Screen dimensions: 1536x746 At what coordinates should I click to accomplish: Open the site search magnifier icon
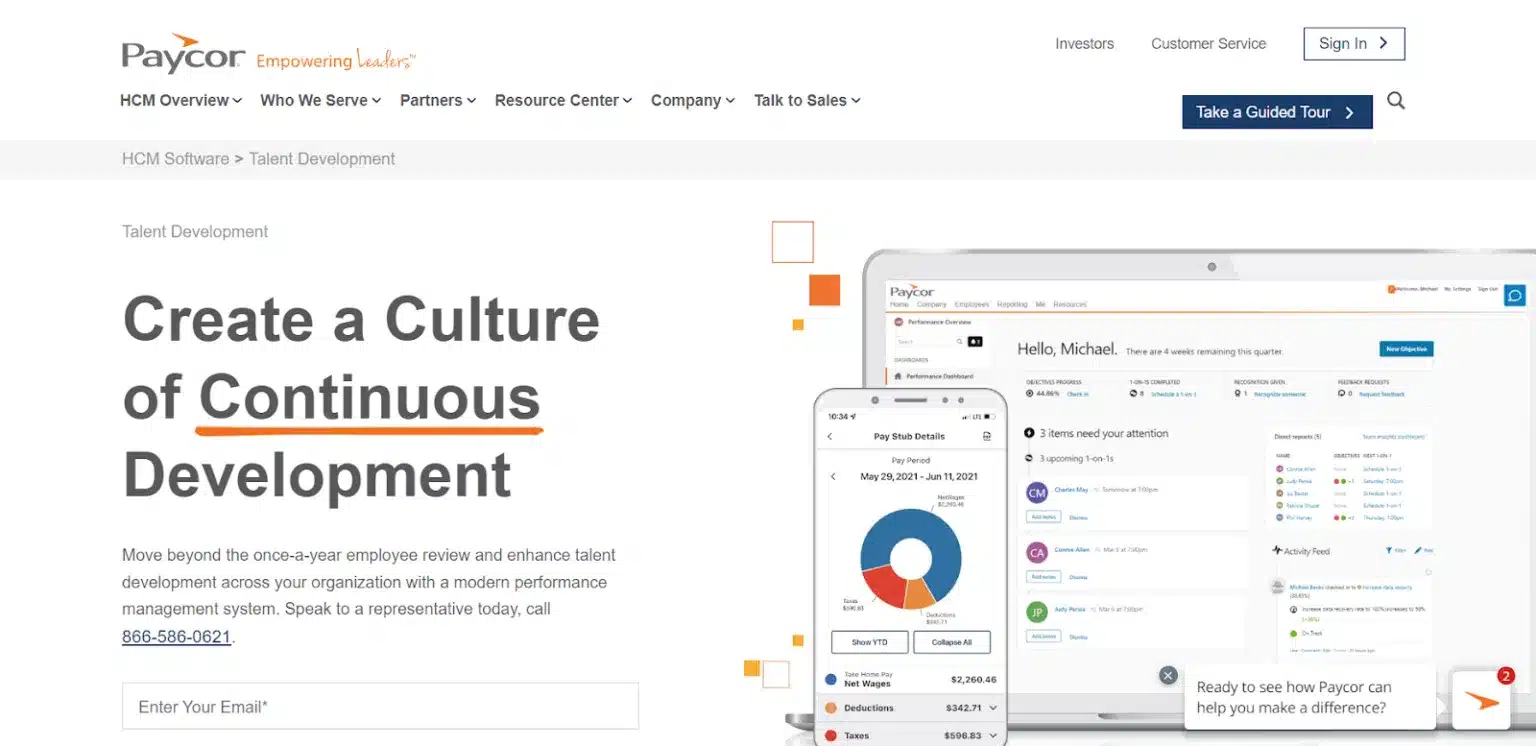1396,100
